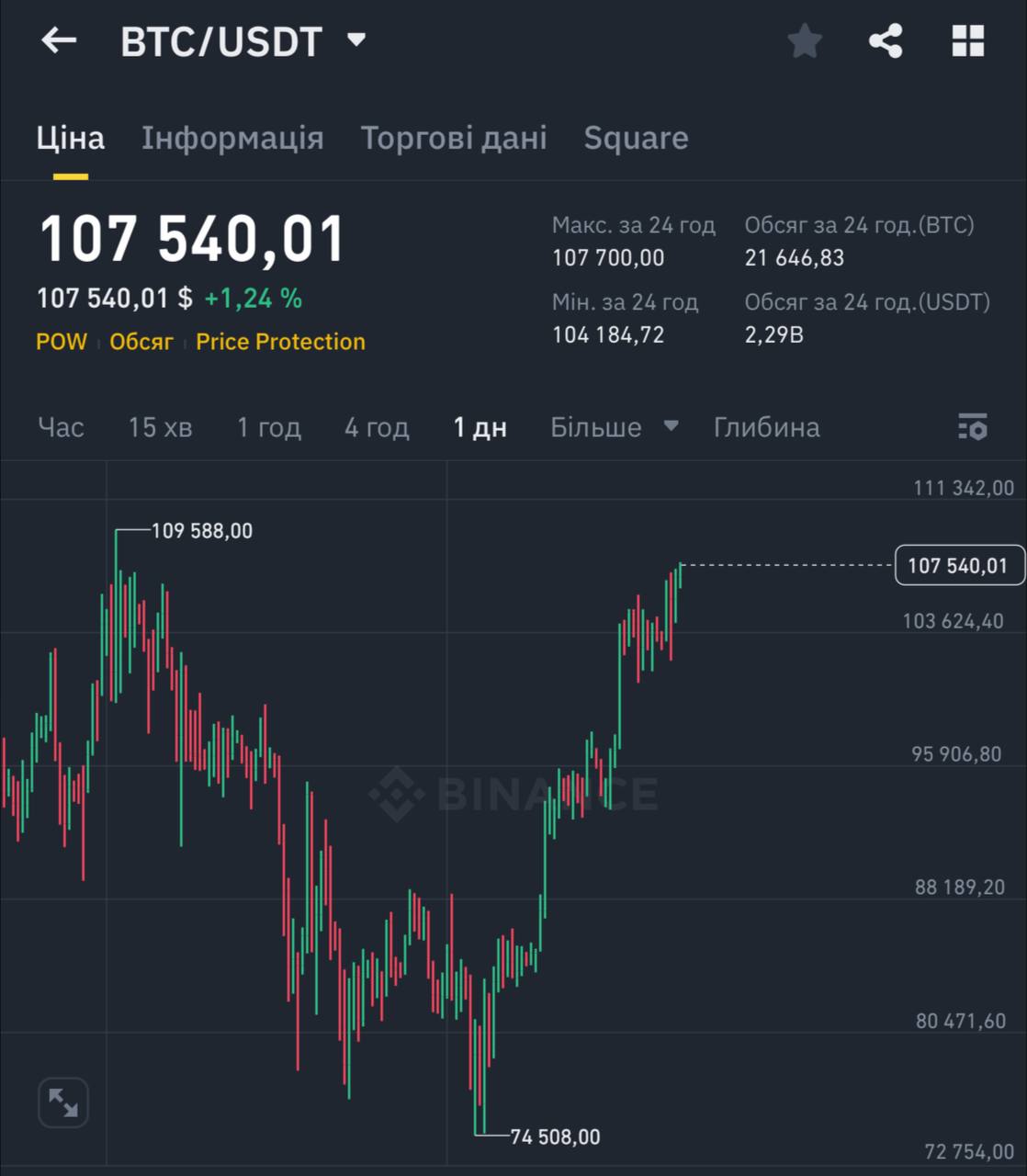Open the grid layout icon
The height and width of the screenshot is (1176, 1027).
968,41
